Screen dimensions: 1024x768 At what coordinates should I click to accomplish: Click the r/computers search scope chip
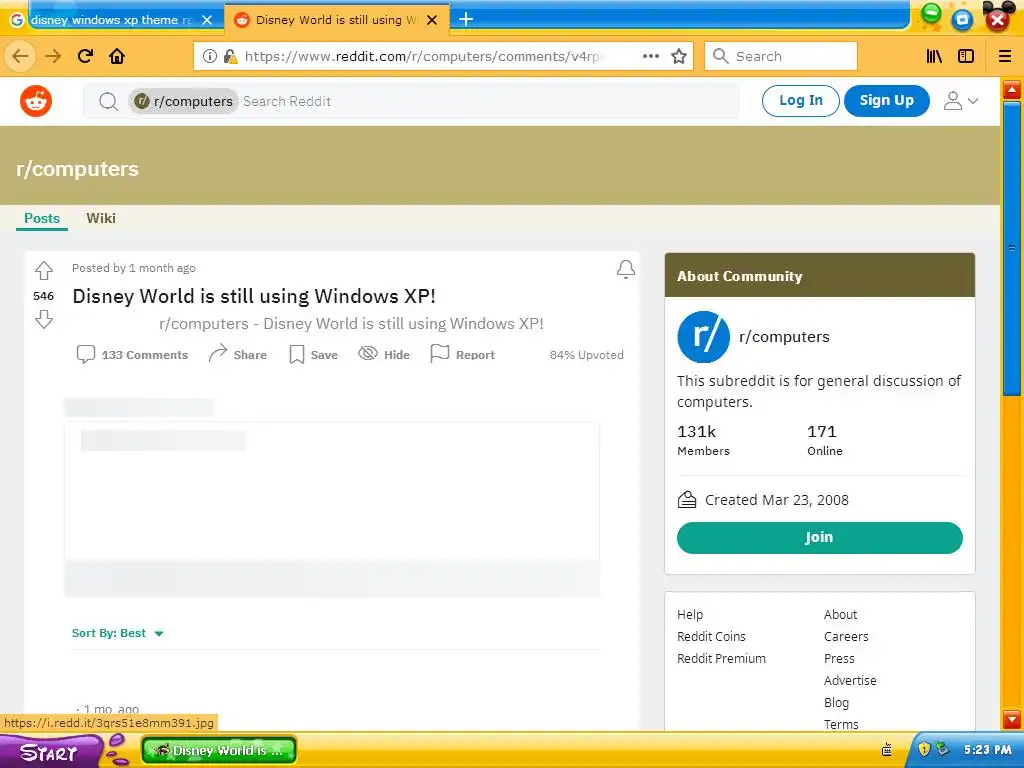[184, 101]
